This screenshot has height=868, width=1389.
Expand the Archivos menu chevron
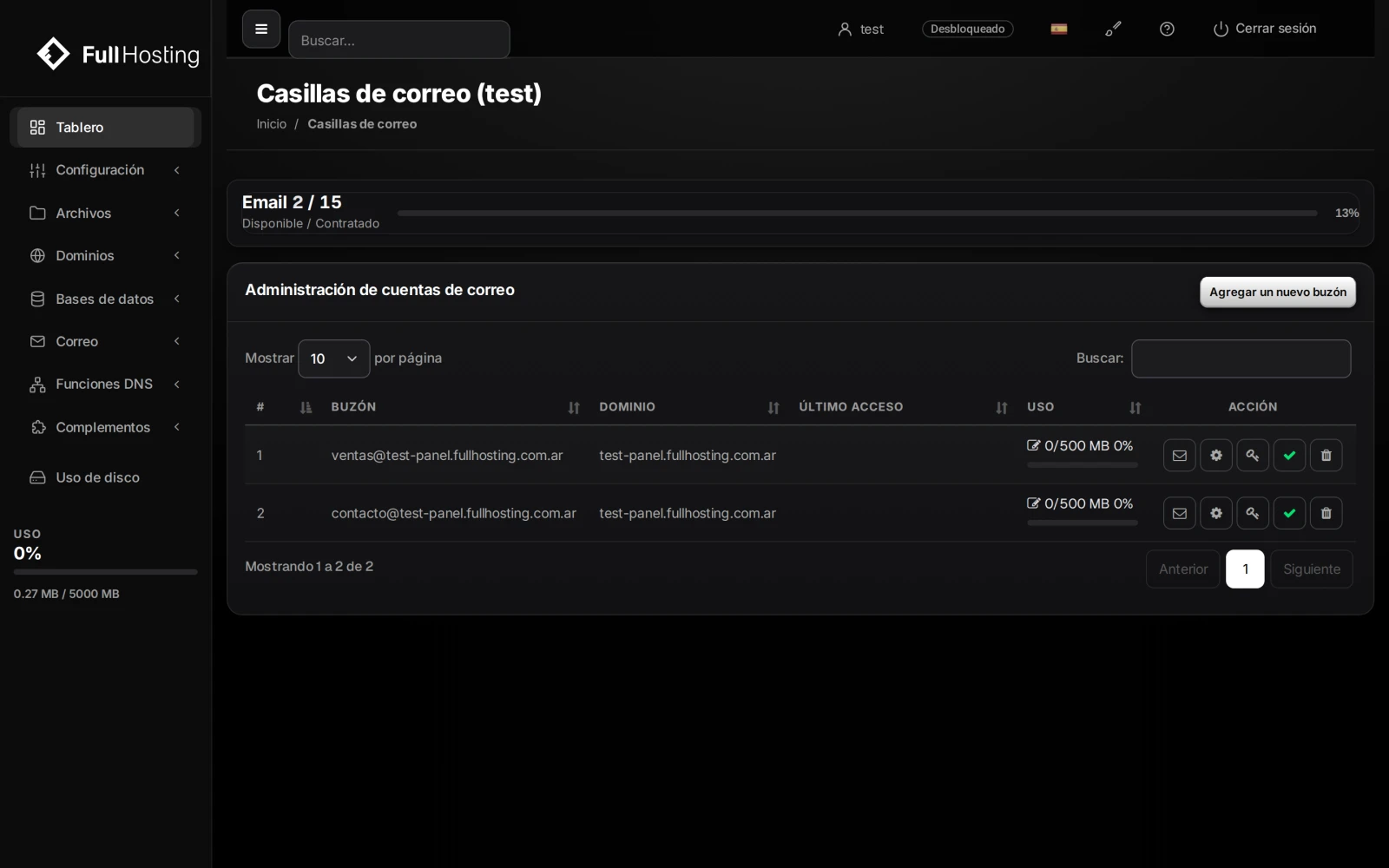click(x=176, y=213)
